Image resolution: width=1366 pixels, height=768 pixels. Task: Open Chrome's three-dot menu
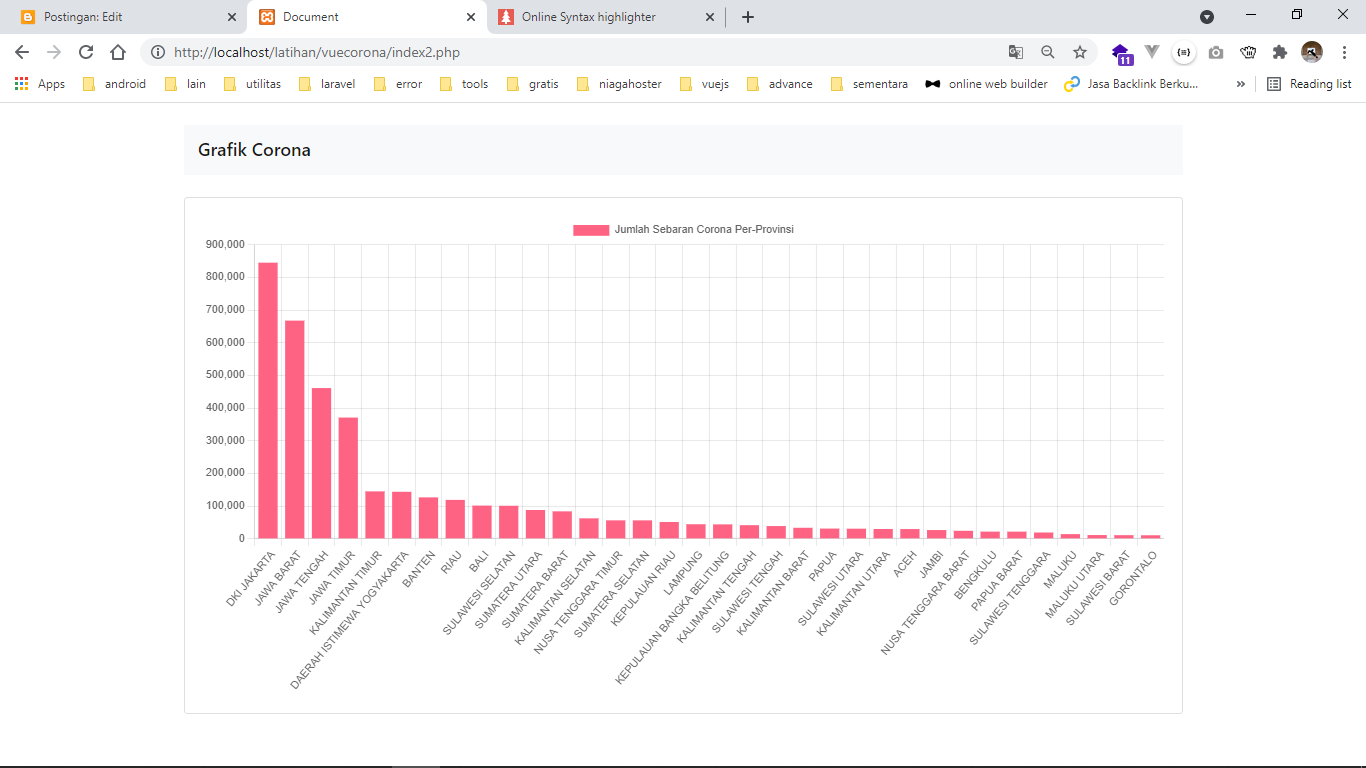coord(1345,52)
